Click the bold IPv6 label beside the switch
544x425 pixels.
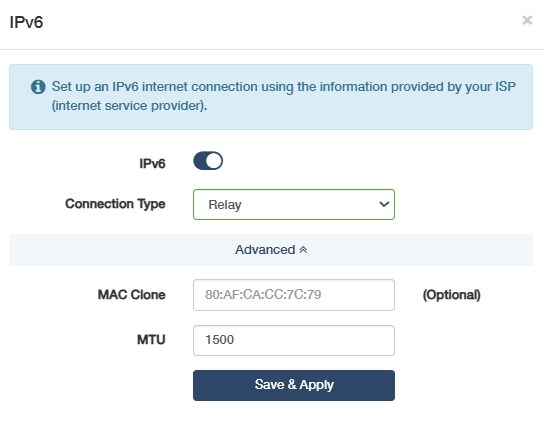(x=152, y=163)
